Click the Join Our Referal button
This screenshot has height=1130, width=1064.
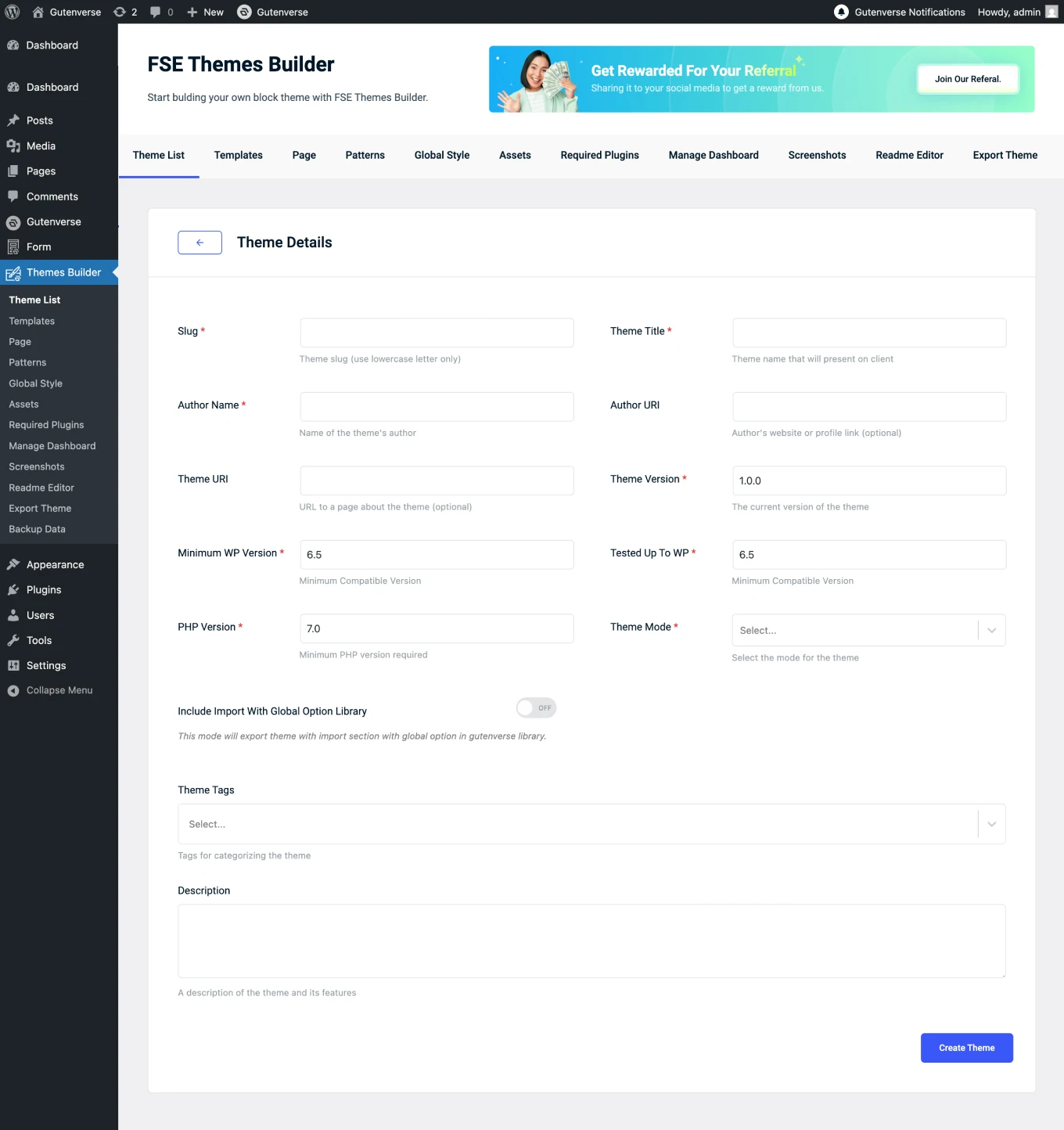pos(968,79)
